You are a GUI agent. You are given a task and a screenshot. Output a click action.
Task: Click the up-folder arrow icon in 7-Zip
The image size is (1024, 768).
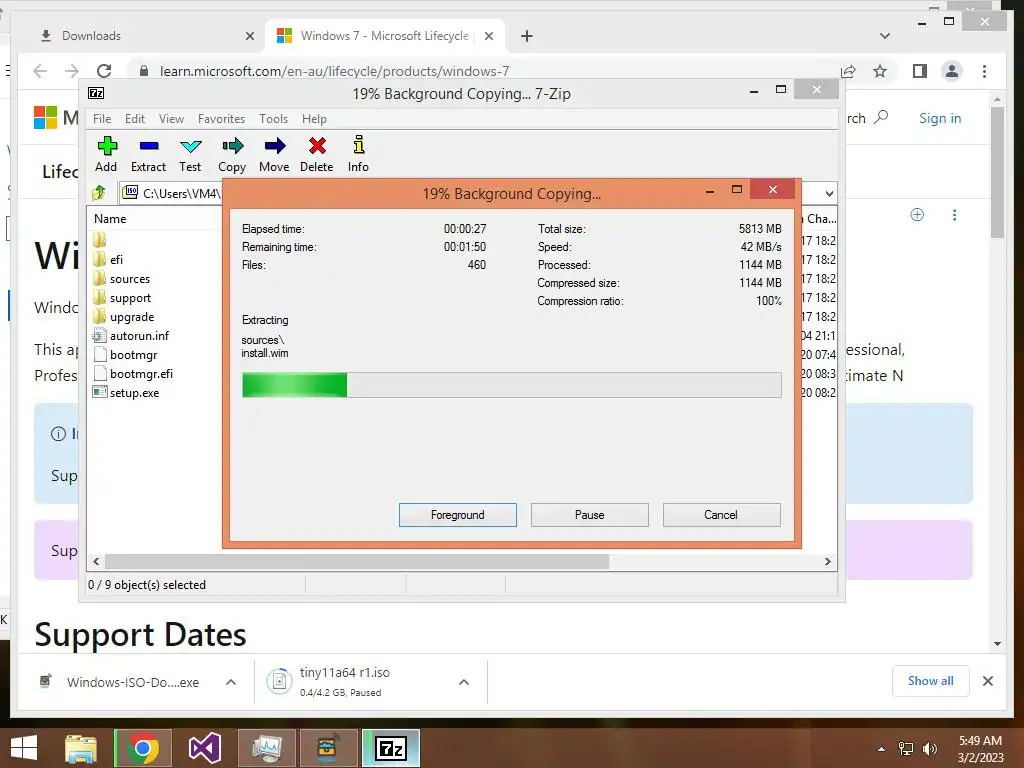99,193
